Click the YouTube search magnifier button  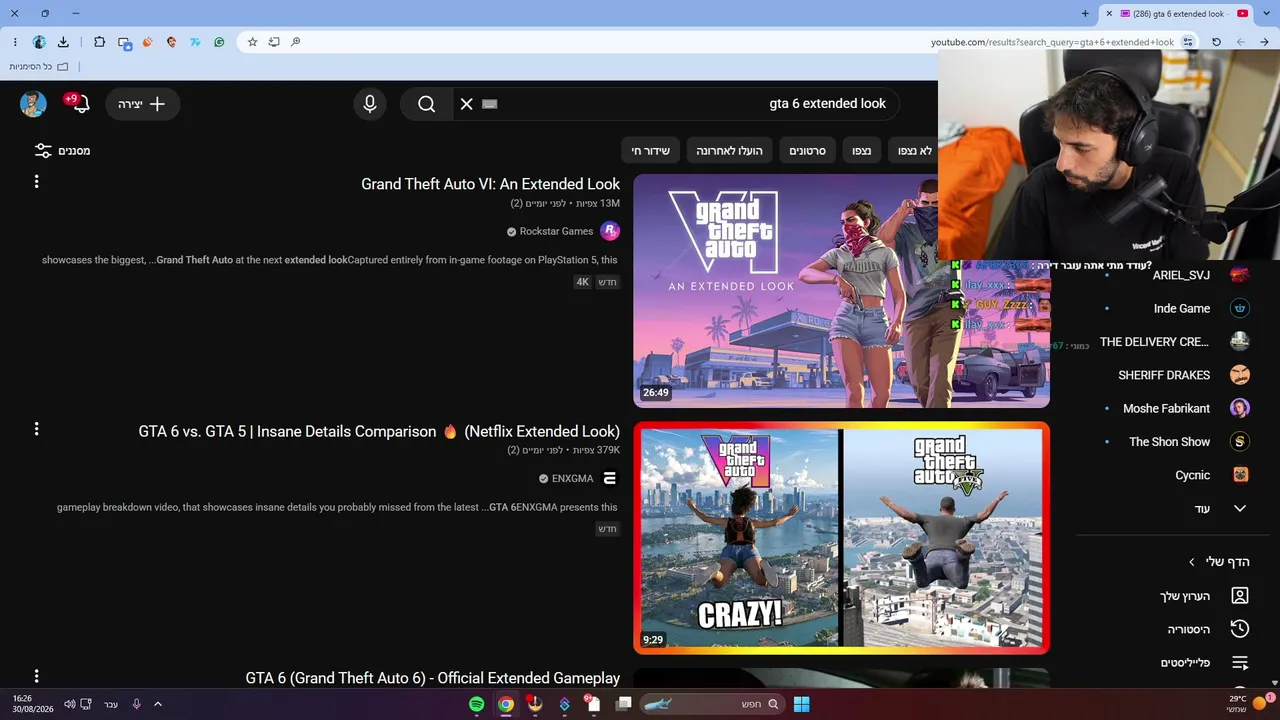pos(427,104)
